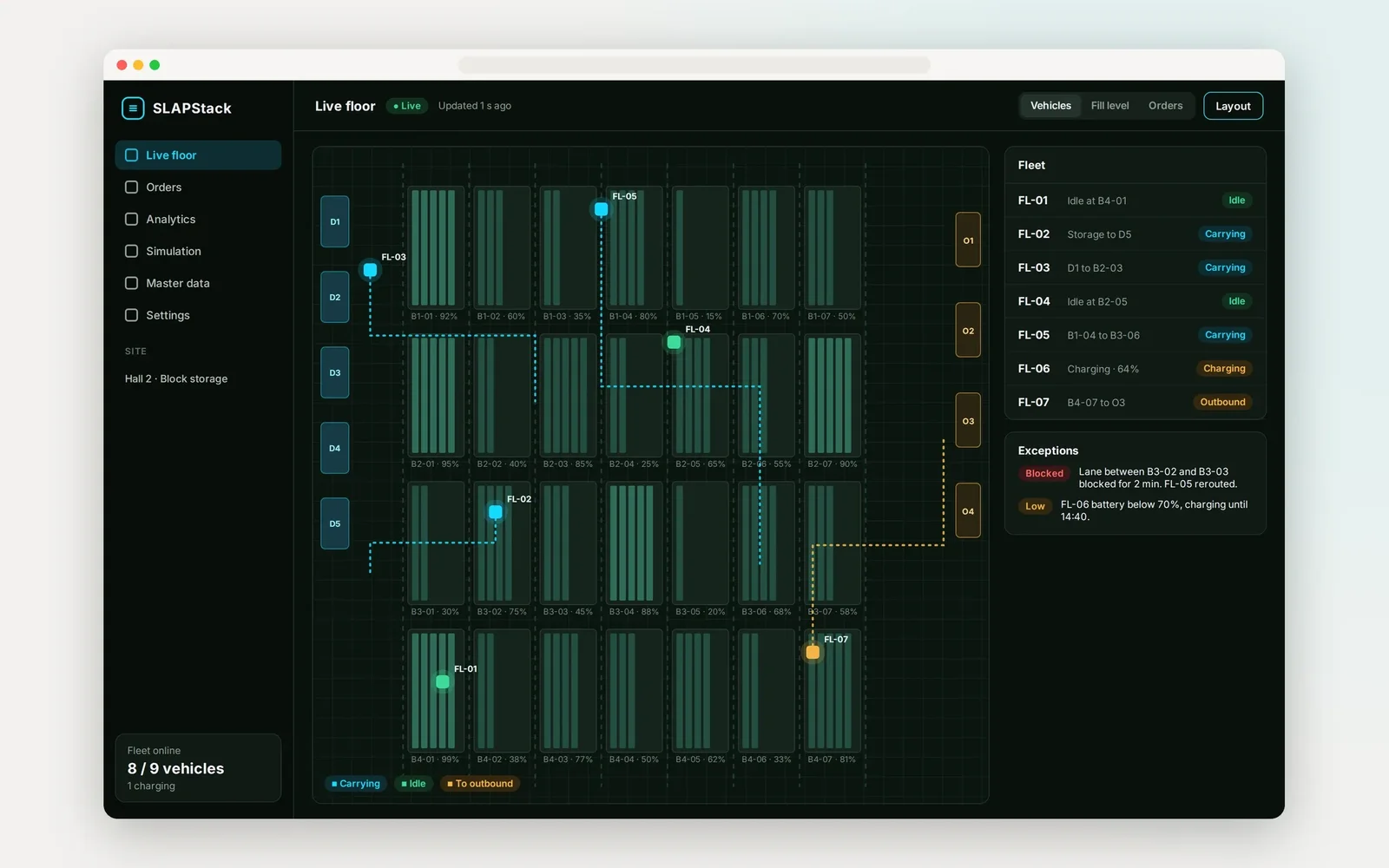Click the browser address bar
Screen dimensions: 1389x868
point(694,65)
